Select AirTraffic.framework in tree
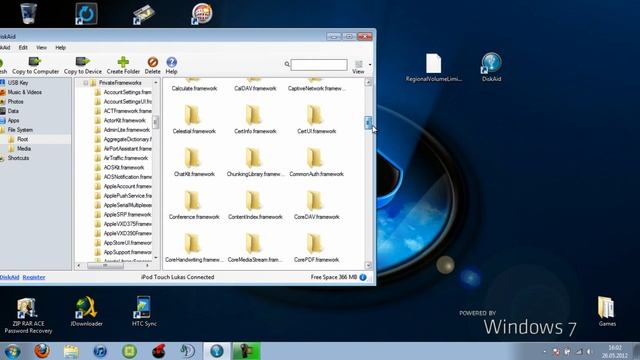This screenshot has height=360, width=640. pyautogui.click(x=126, y=158)
